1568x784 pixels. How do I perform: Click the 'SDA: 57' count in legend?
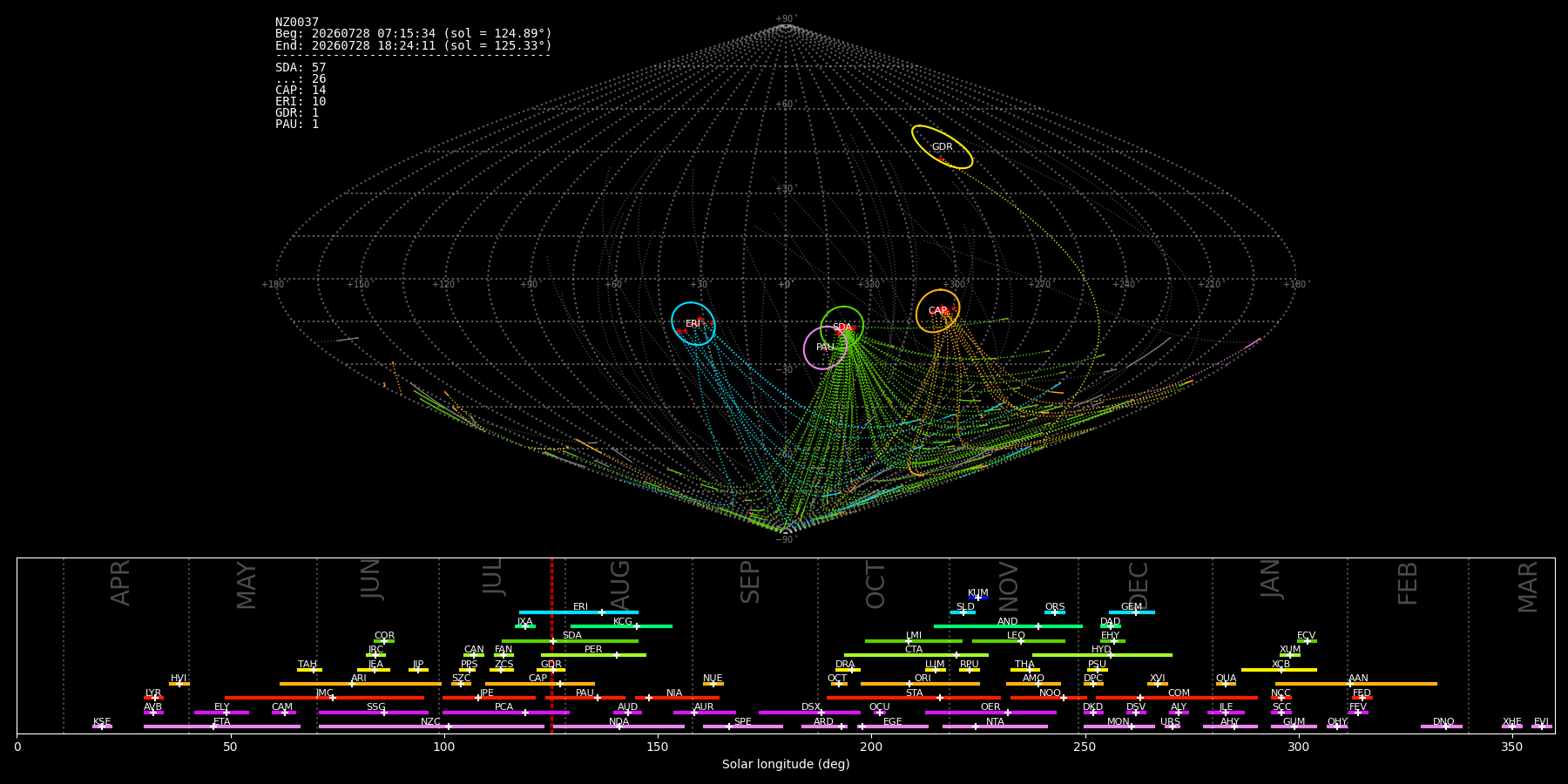click(301, 68)
